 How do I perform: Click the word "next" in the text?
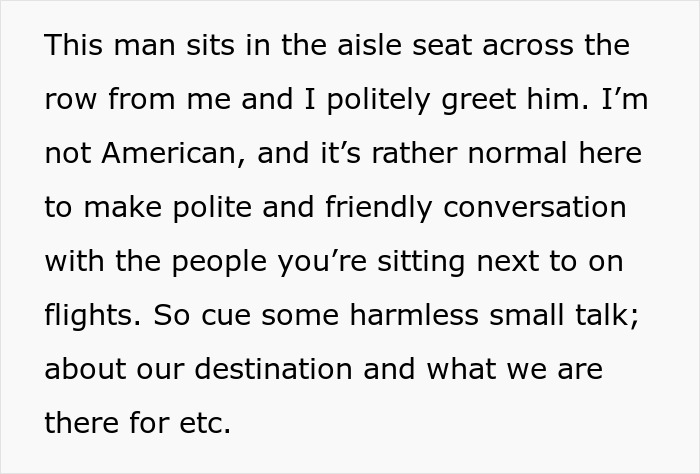tap(508, 263)
